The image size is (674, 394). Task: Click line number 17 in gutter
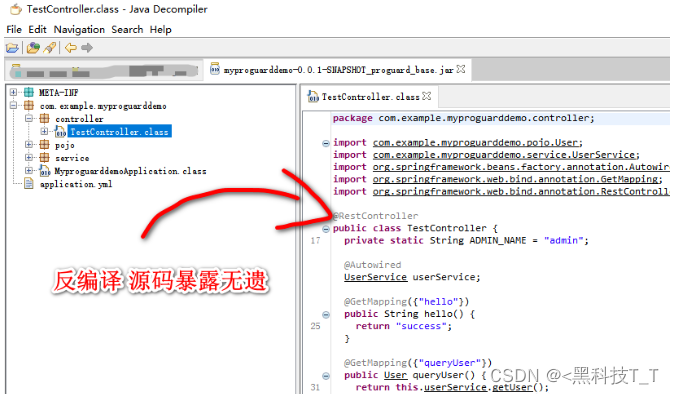pyautogui.click(x=316, y=241)
